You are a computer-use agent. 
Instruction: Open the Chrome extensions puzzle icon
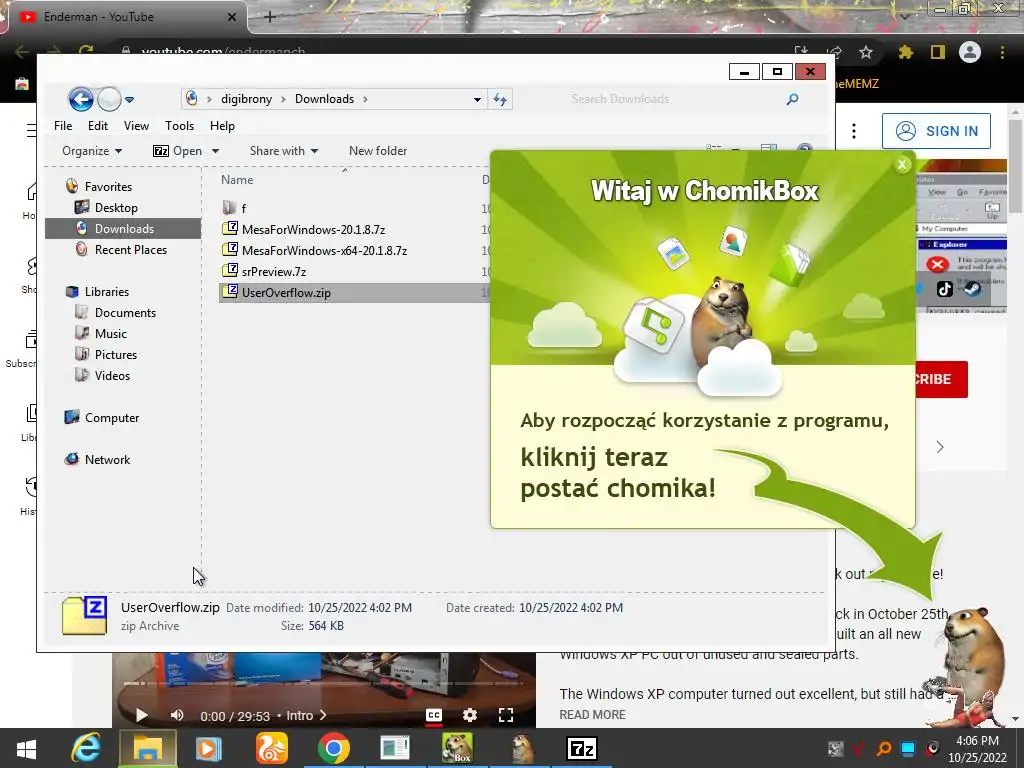(905, 52)
